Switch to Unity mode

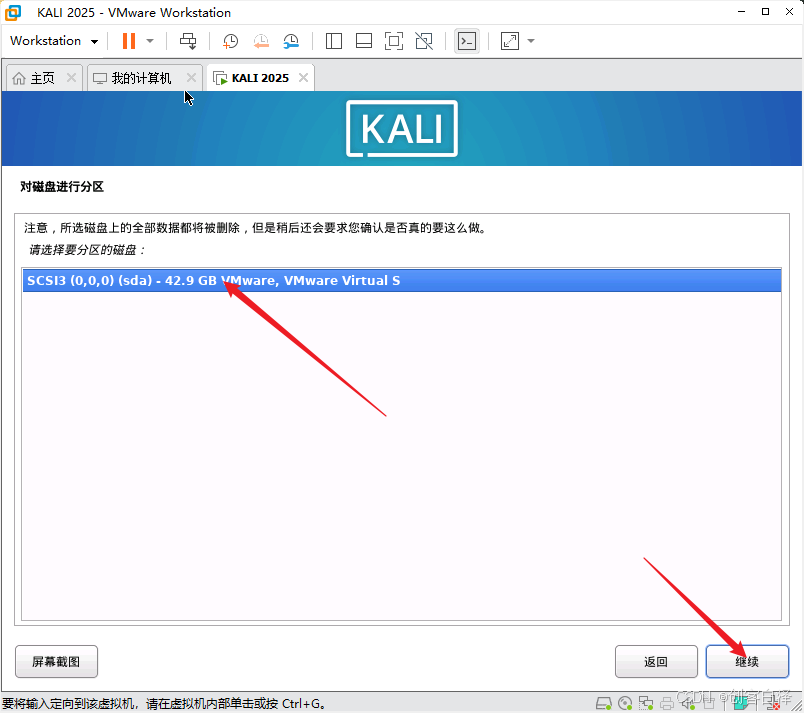[424, 41]
